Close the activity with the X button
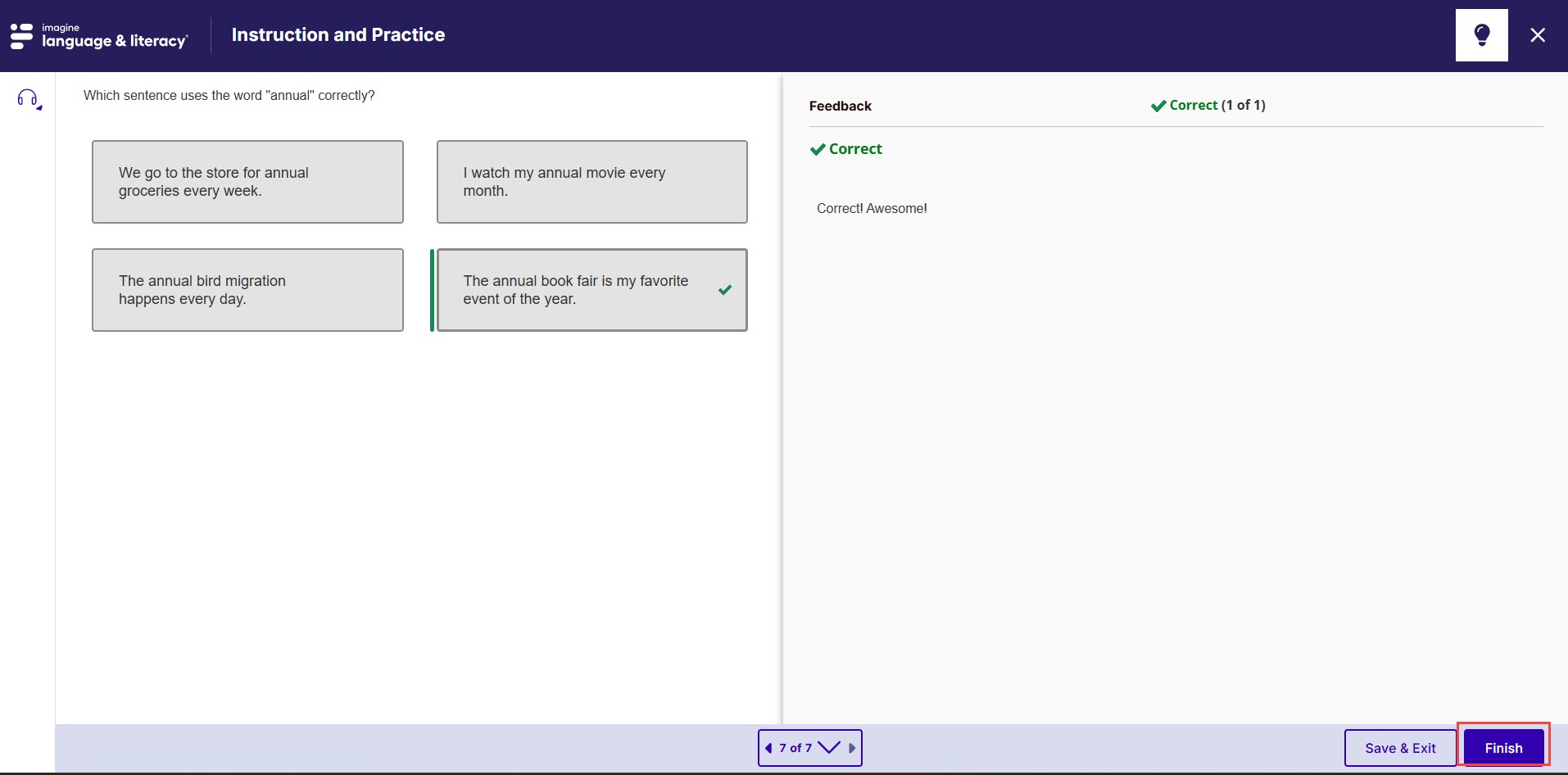 pyautogui.click(x=1538, y=35)
